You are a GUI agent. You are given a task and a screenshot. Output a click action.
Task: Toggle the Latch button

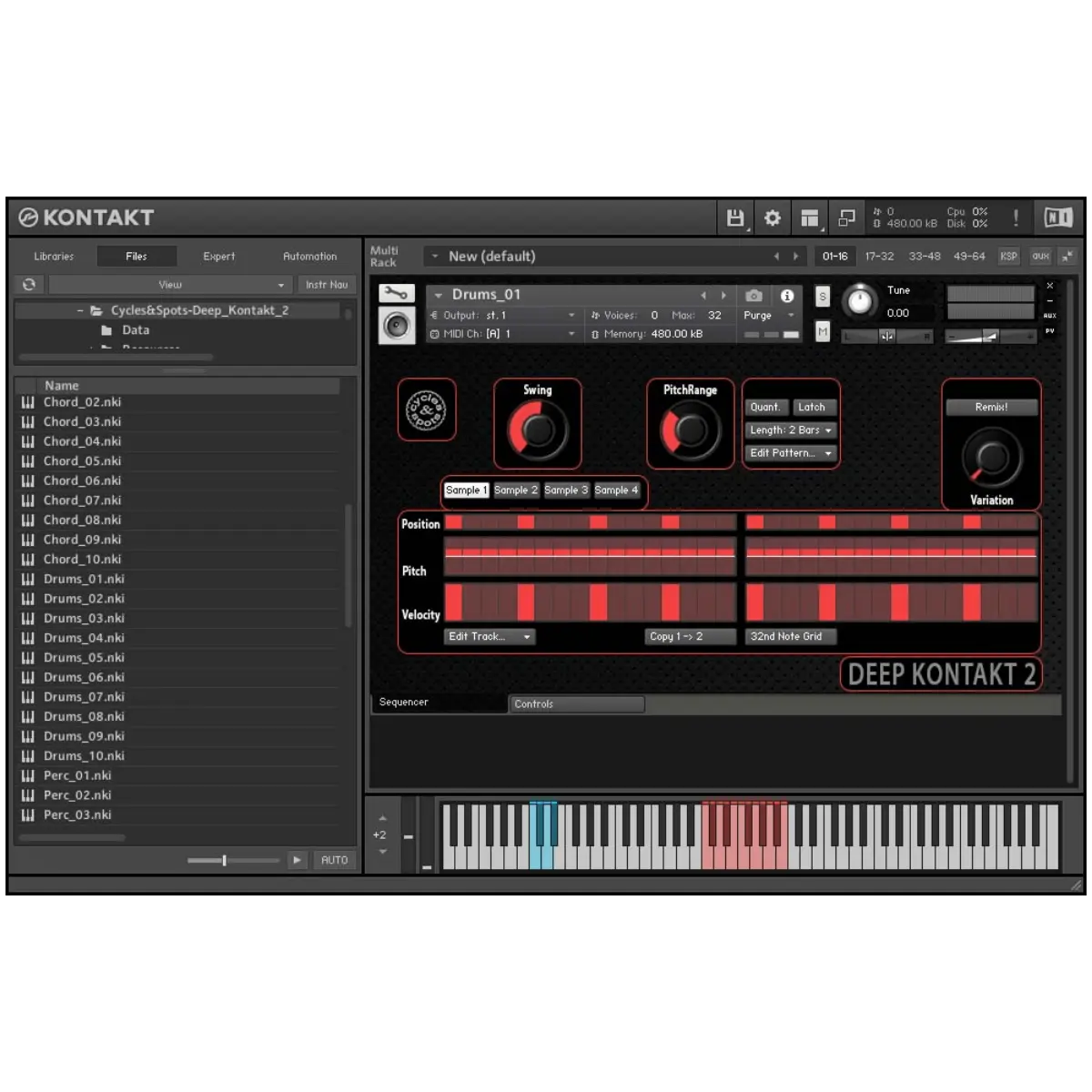(x=812, y=407)
